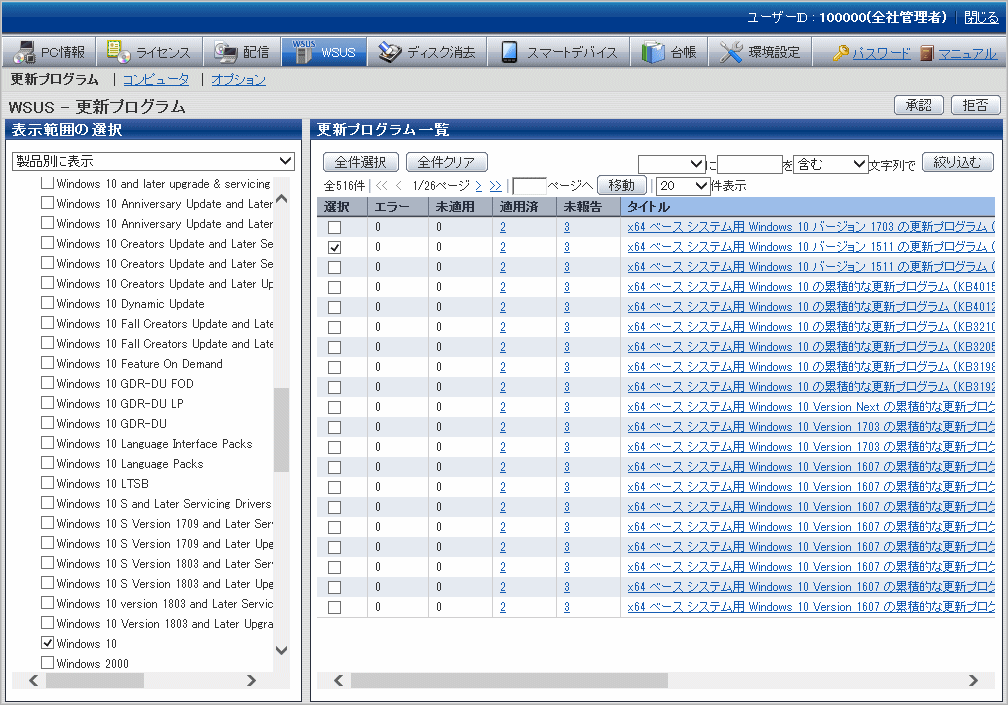1008x705 pixels.
Task: Select the WSUS server icon
Action: pyautogui.click(x=303, y=51)
